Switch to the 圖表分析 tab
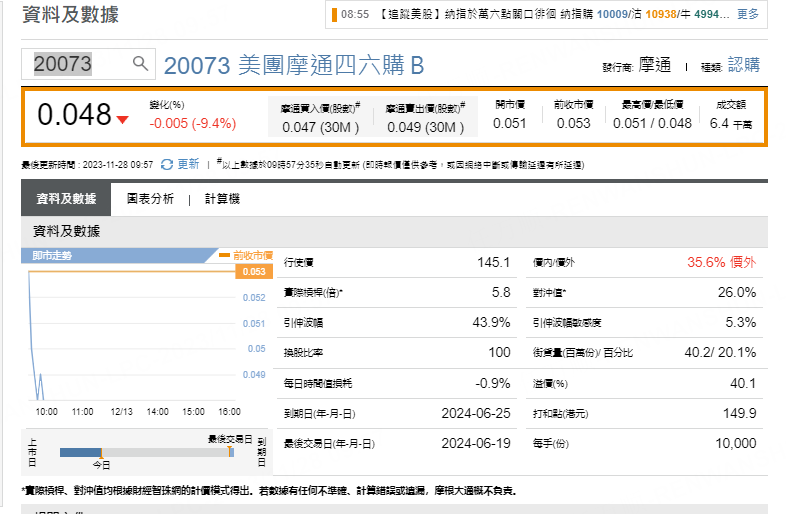This screenshot has height=514, width=786. tap(150, 199)
